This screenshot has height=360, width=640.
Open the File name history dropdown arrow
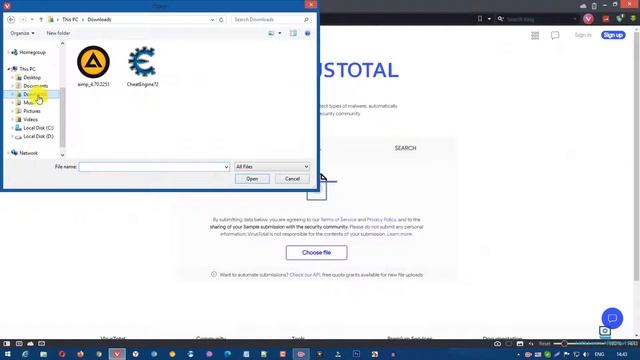click(x=226, y=167)
